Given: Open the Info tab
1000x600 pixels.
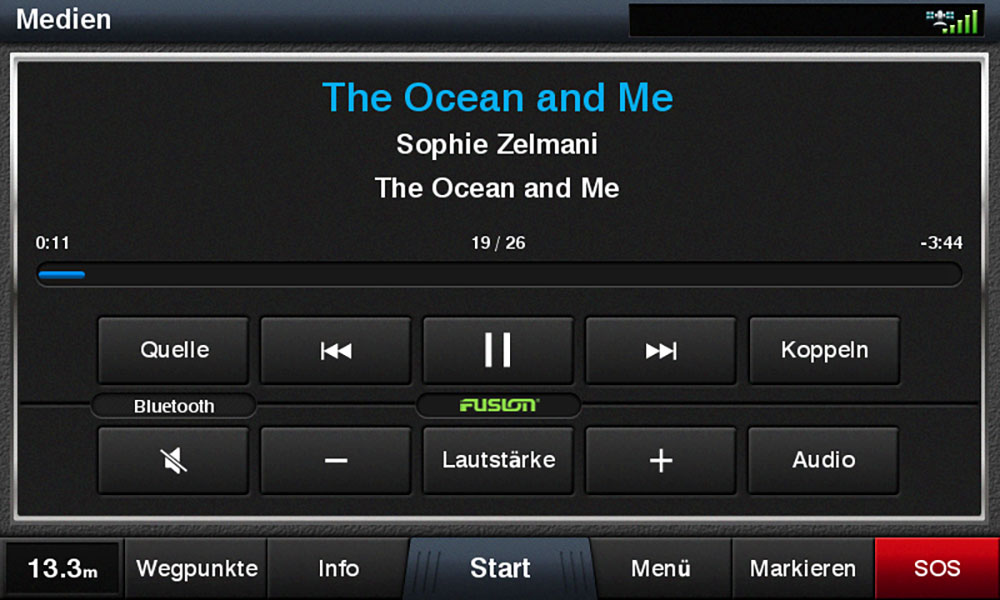Looking at the screenshot, I should point(338,568).
